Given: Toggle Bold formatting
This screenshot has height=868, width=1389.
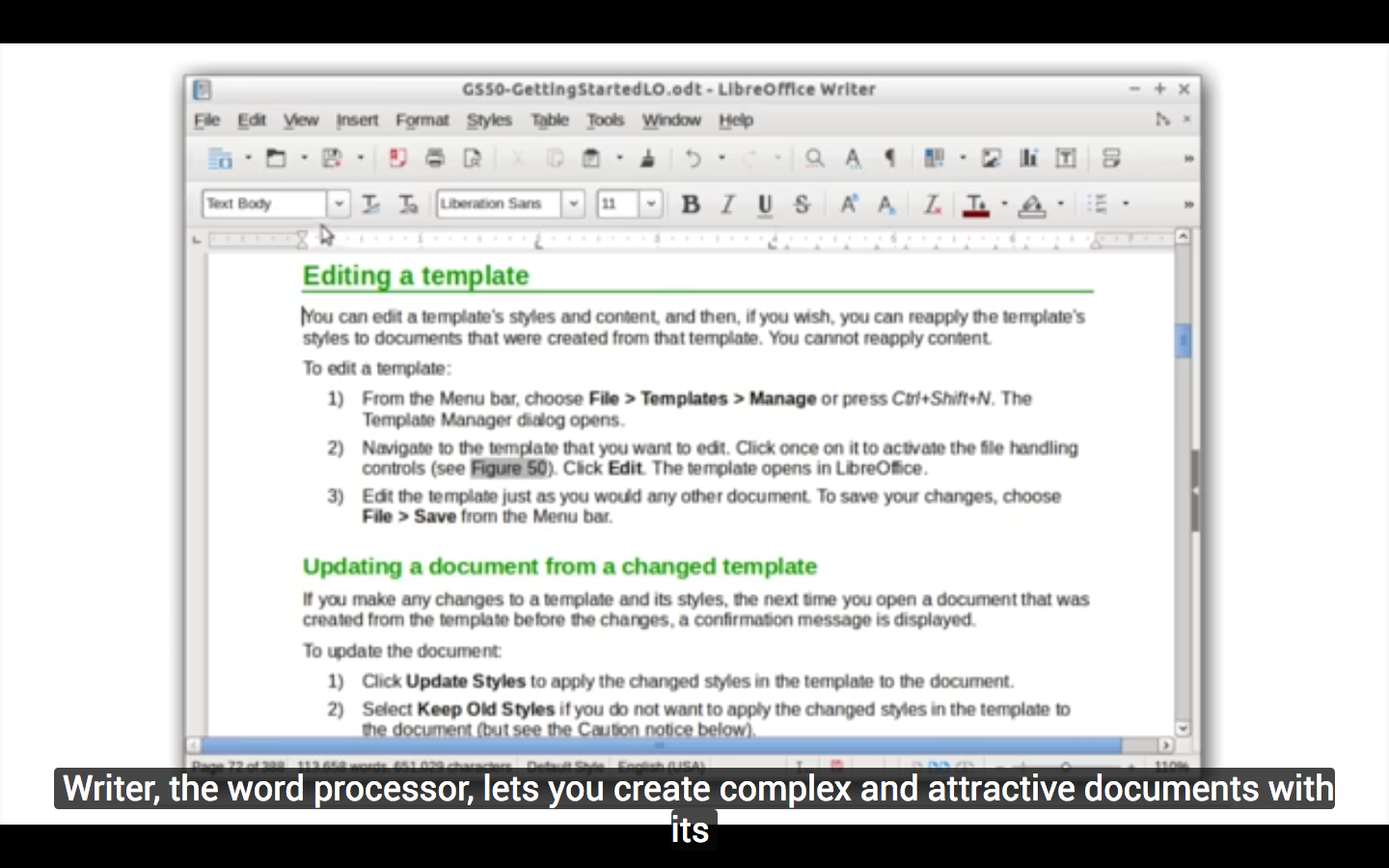Looking at the screenshot, I should pos(691,204).
